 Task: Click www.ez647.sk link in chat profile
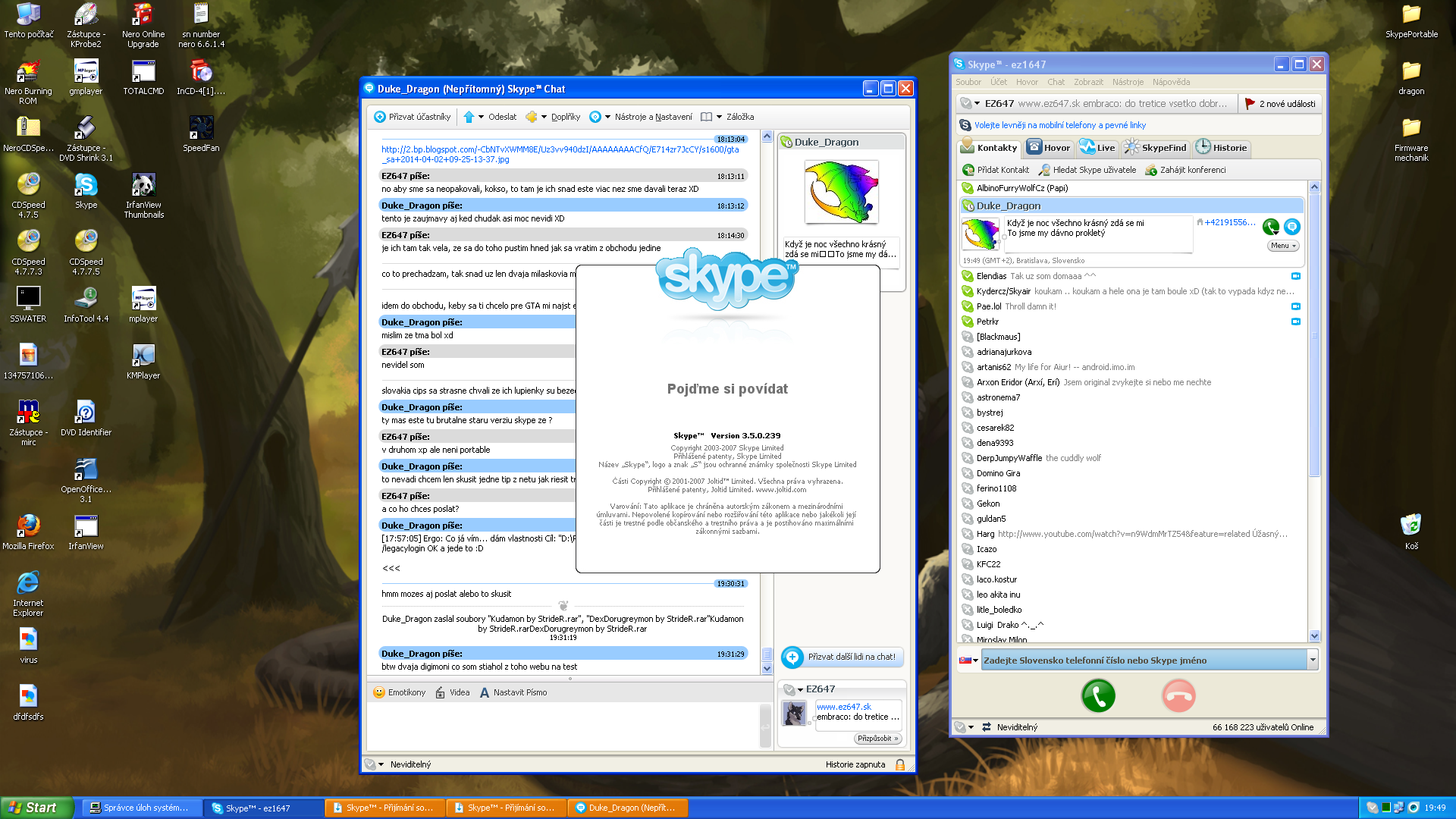pyautogui.click(x=843, y=707)
